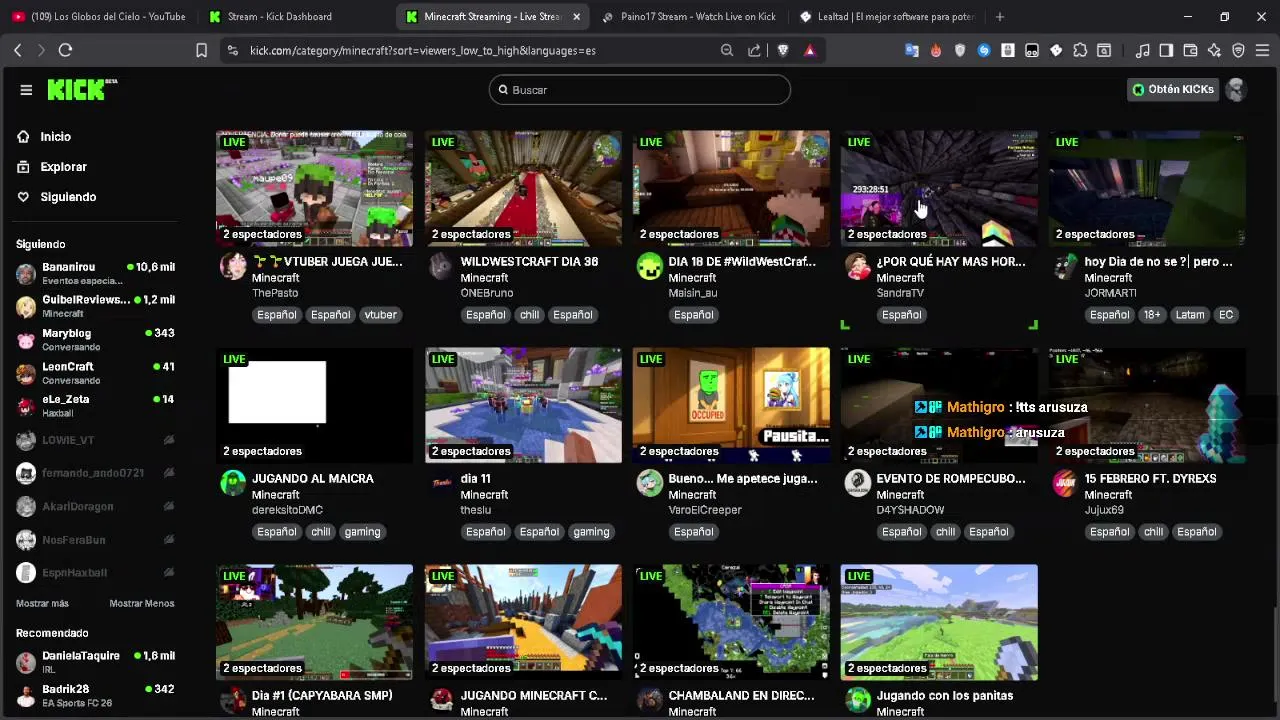Viewport: 1280px width, 720px height.
Task: Click the vtuber tag under ThePasto
Action: [x=380, y=315]
